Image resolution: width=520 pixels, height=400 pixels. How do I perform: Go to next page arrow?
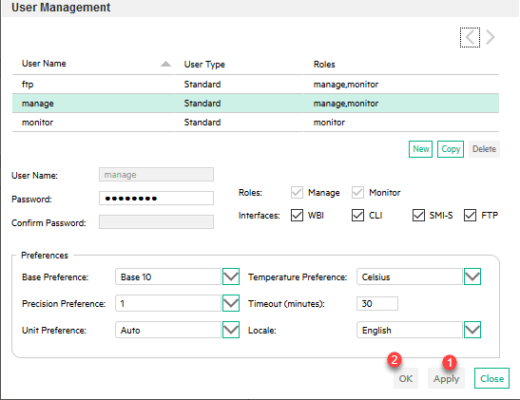point(490,37)
